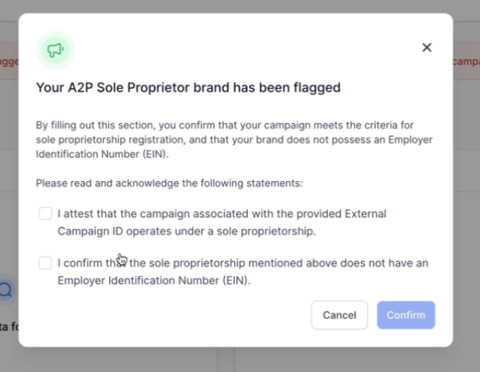Click the "Please read and acknowledge" line
The height and width of the screenshot is (372, 480).
(x=169, y=183)
